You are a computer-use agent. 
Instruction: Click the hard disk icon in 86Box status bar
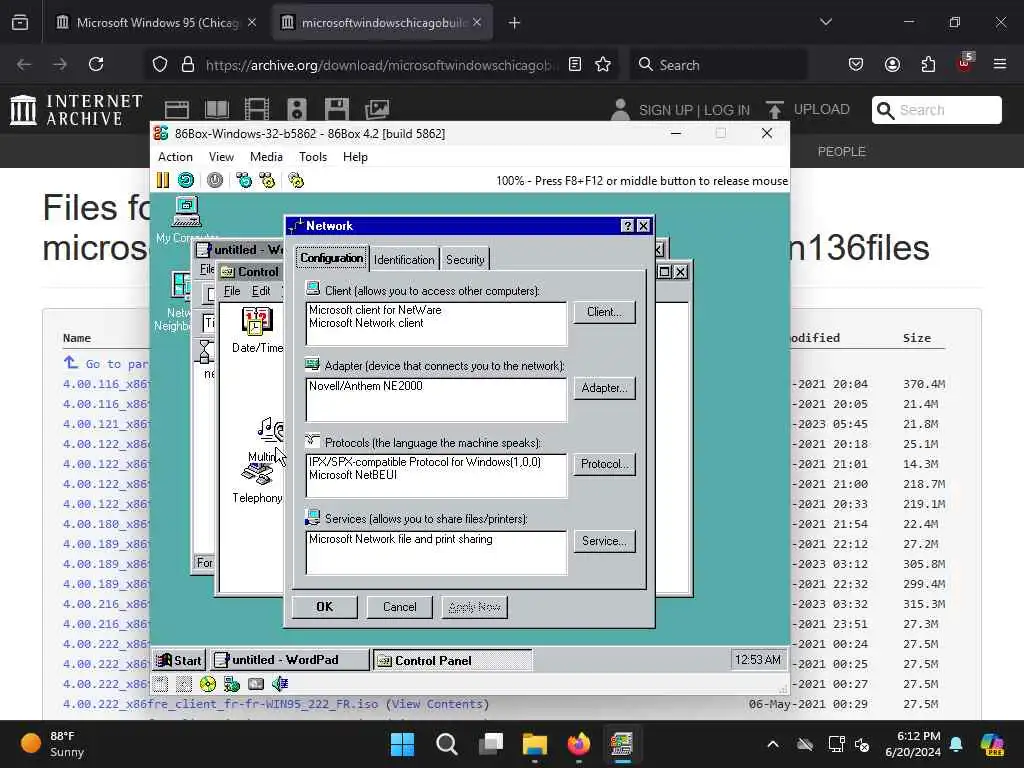click(x=256, y=684)
